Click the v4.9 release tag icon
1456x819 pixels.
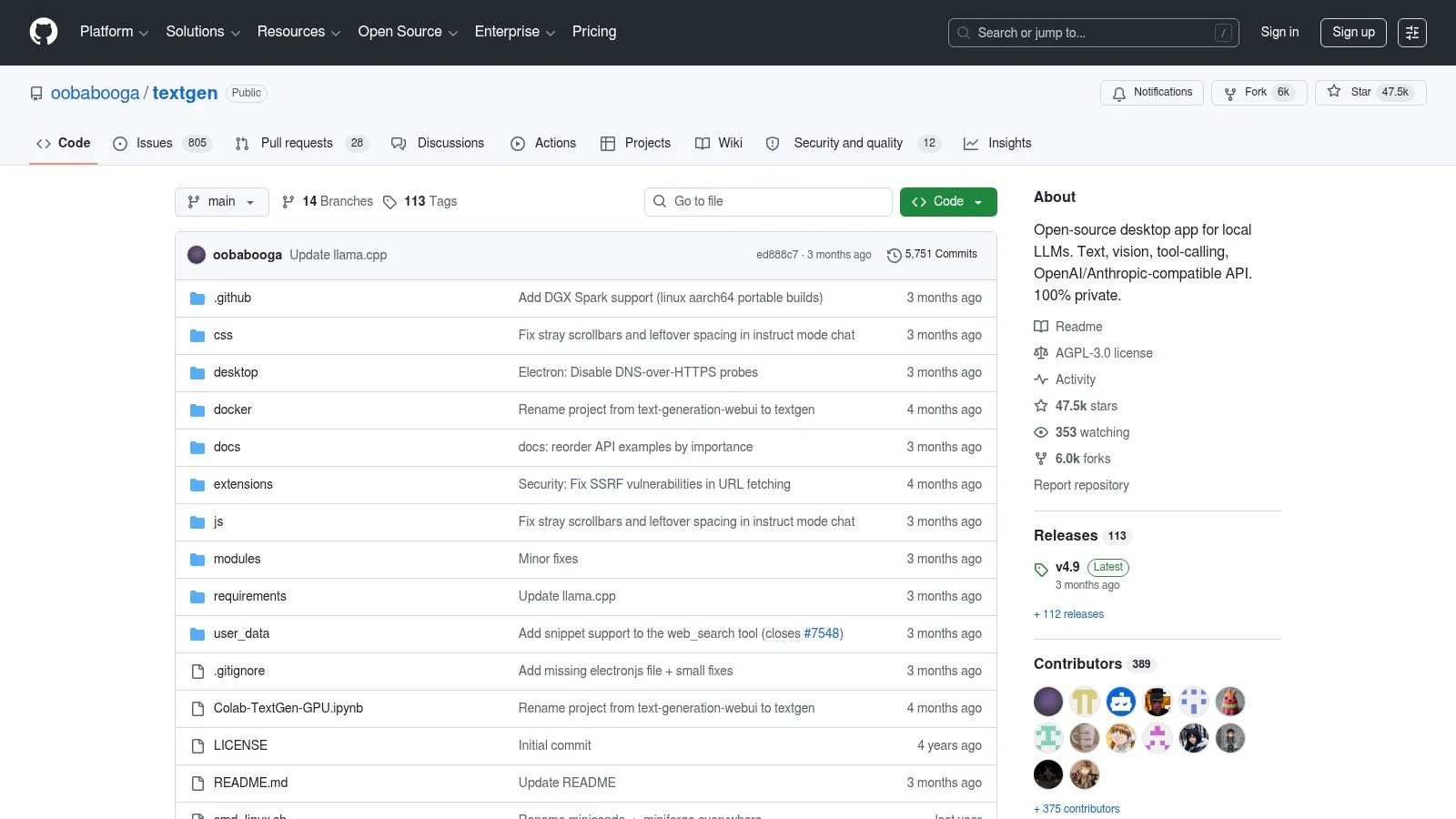point(1041,570)
